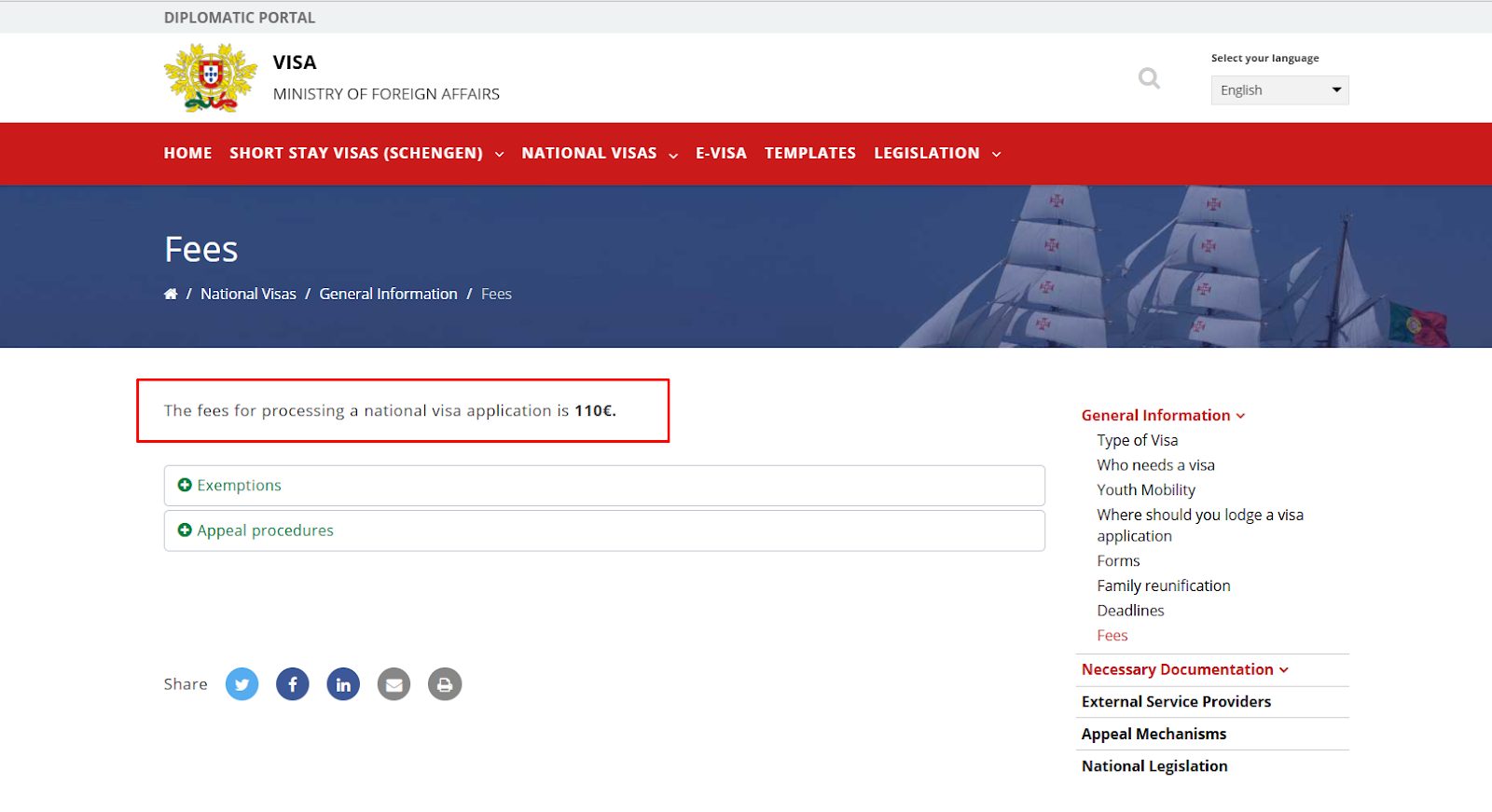Open Forms sidebar link
Screen dimensions: 1492x812
pyautogui.click(x=1118, y=560)
